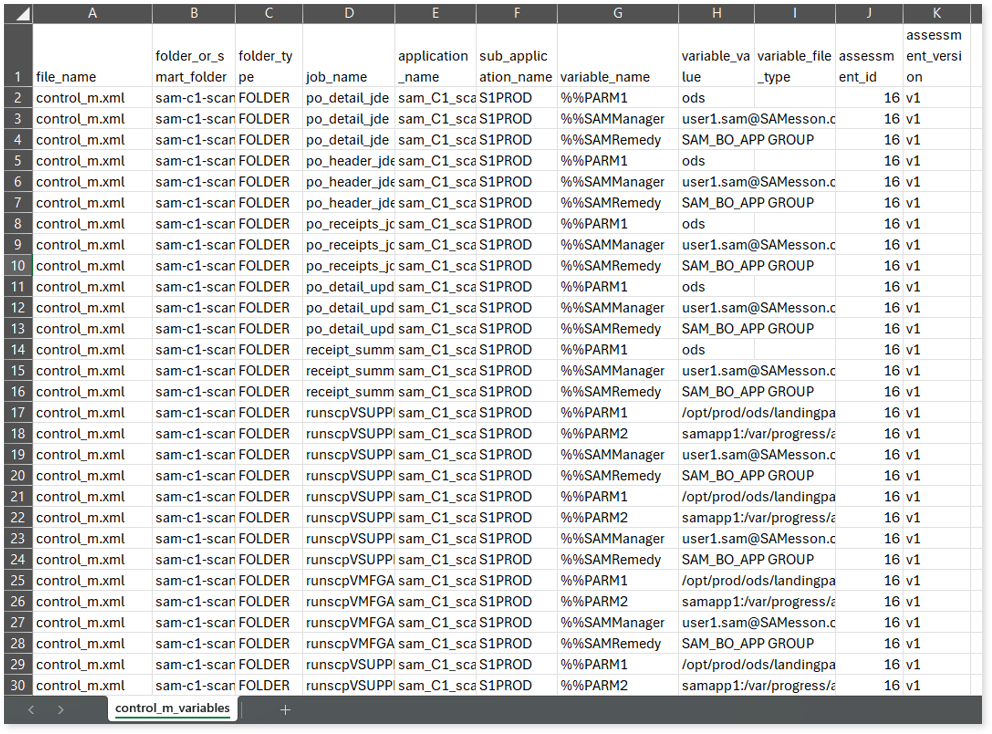The width and height of the screenshot is (992, 734).
Task: Click the sub_application_name header cell
Action: coord(517,55)
